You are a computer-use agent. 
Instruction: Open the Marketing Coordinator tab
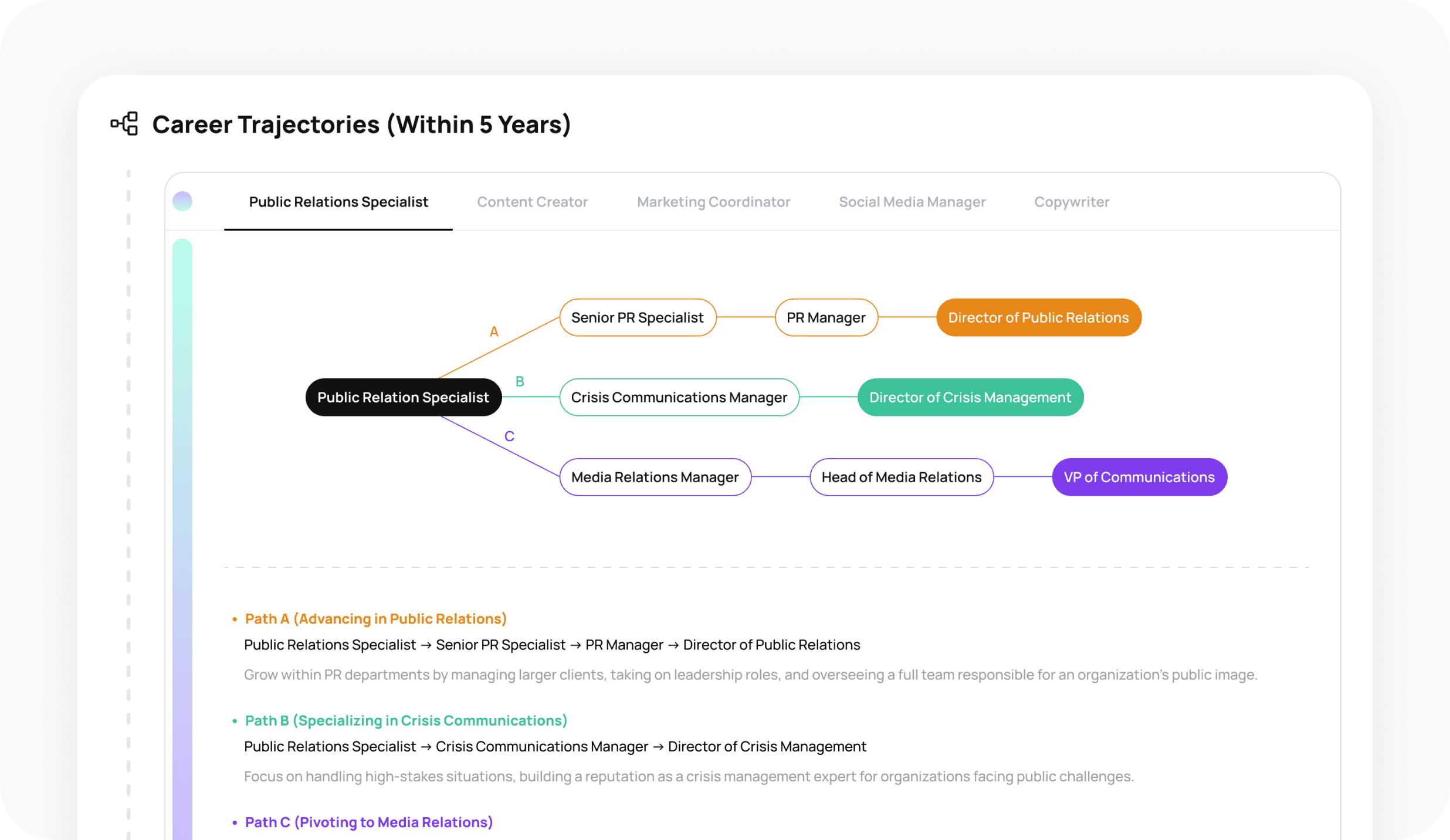point(713,201)
